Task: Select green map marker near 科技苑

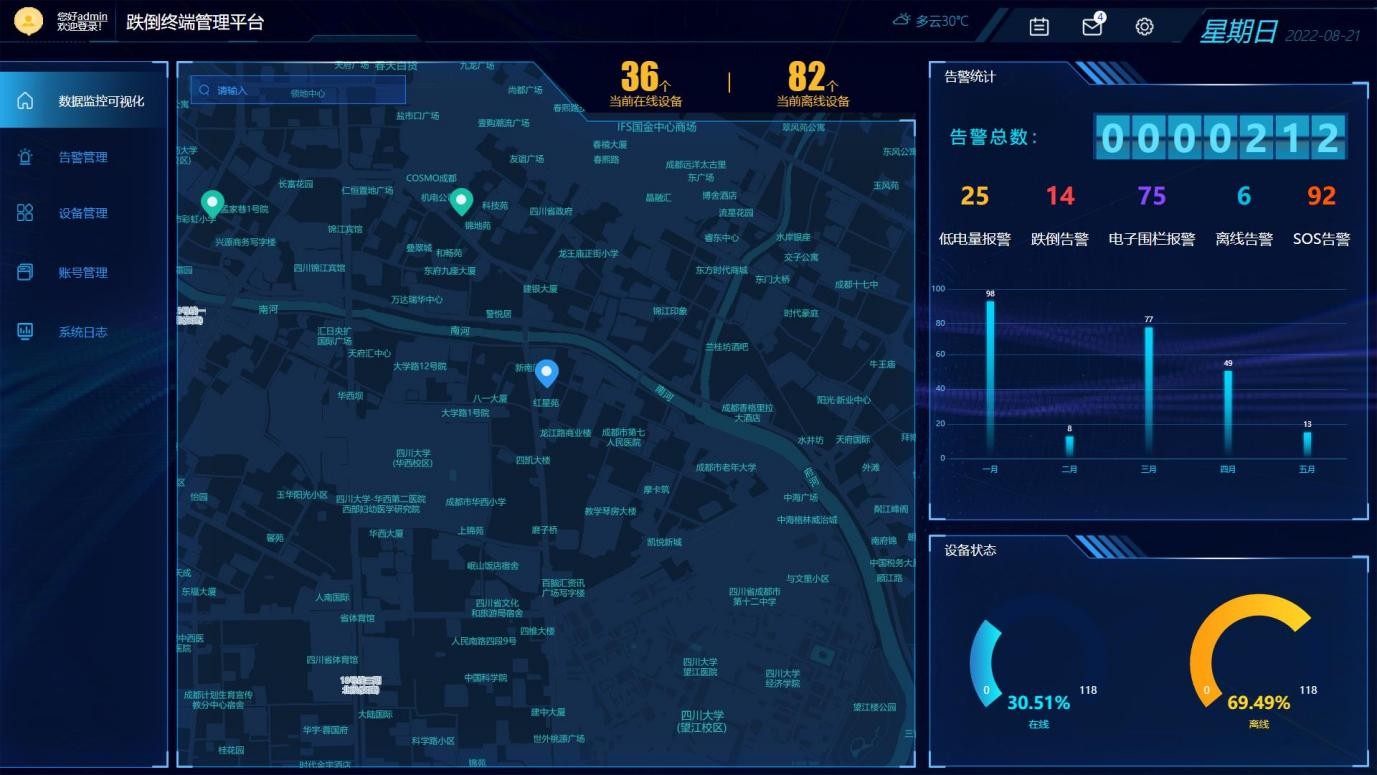Action: pos(460,201)
